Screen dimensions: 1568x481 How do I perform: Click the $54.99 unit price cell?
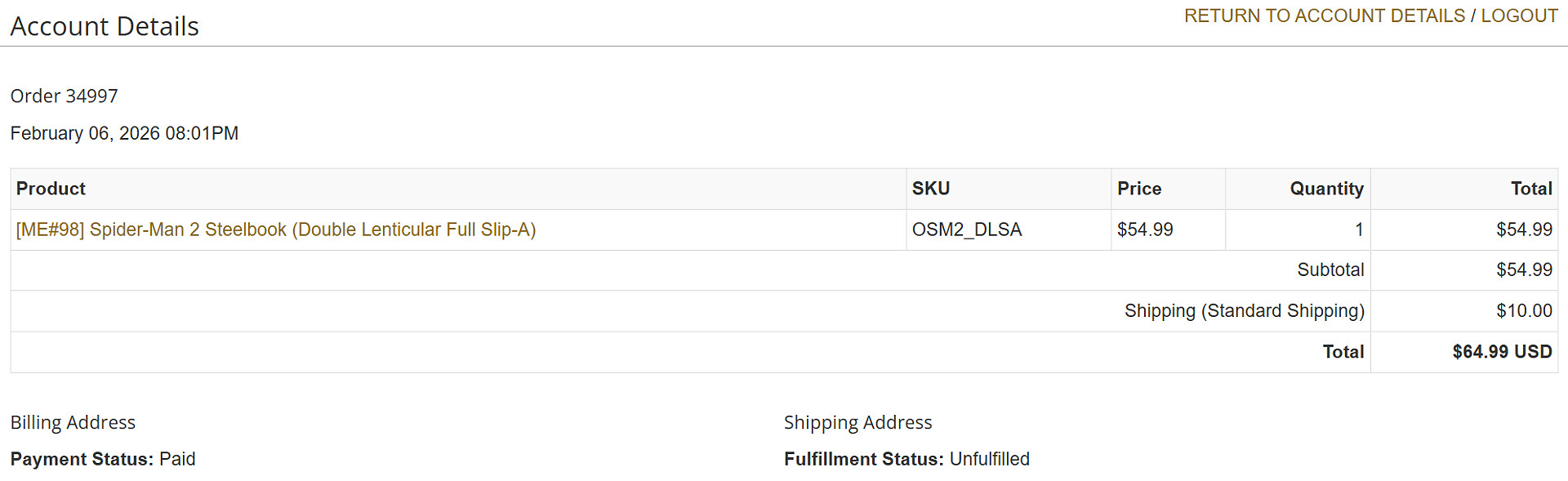(1144, 229)
